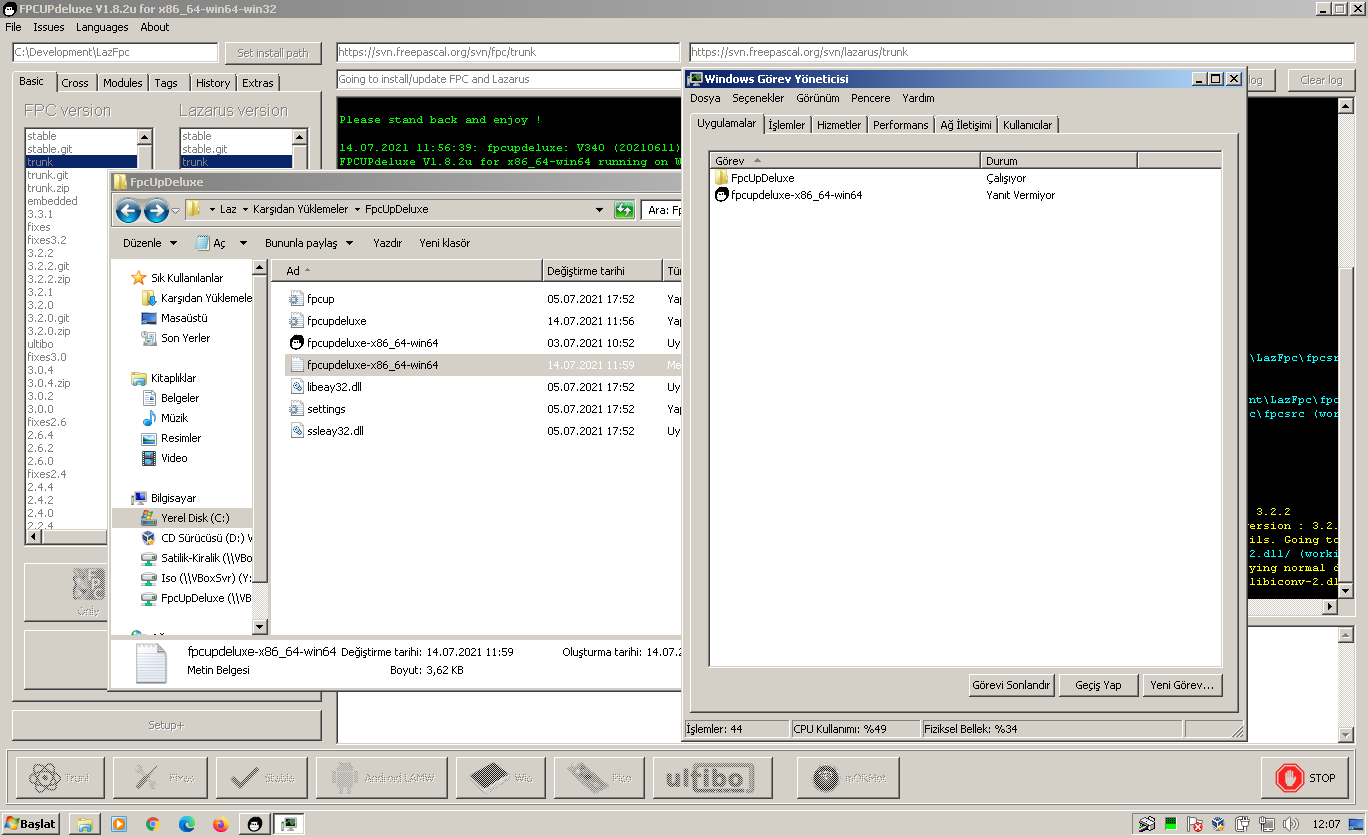Expand the Bununla paylaş dropdown
1368x837 pixels.
click(306, 242)
